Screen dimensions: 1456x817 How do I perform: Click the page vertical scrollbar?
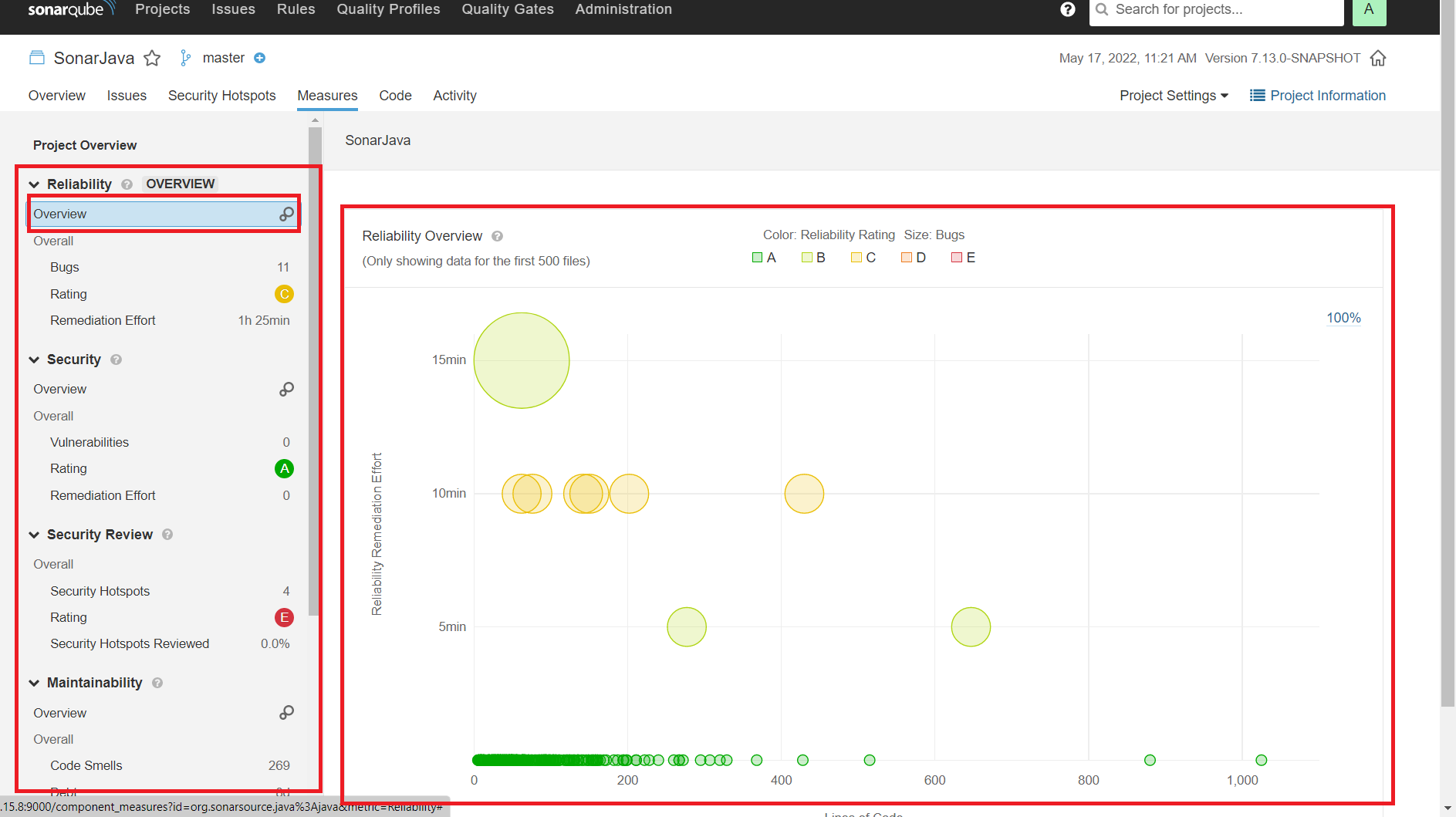tap(1448, 355)
